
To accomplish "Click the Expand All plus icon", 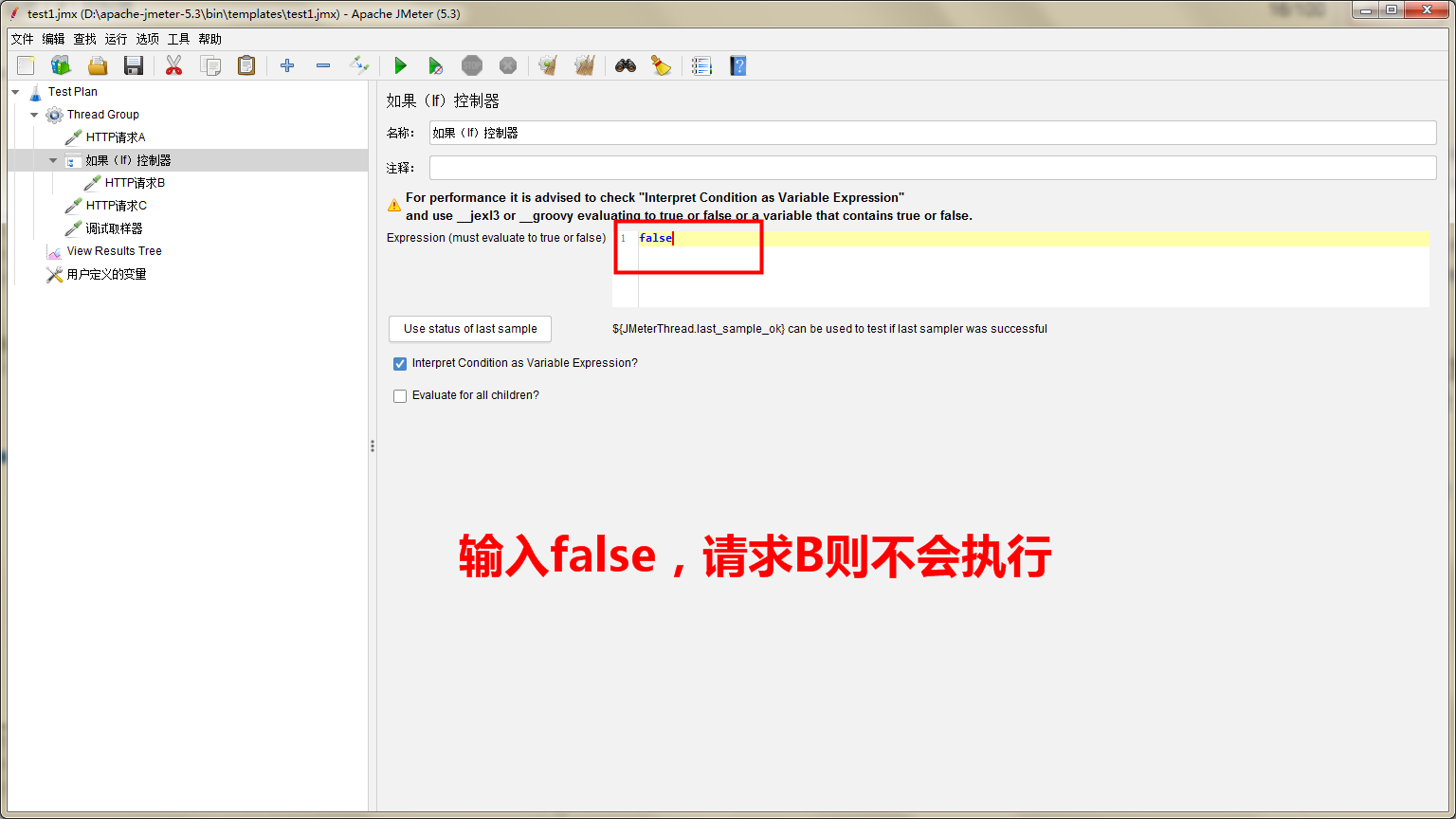I will pos(286,65).
